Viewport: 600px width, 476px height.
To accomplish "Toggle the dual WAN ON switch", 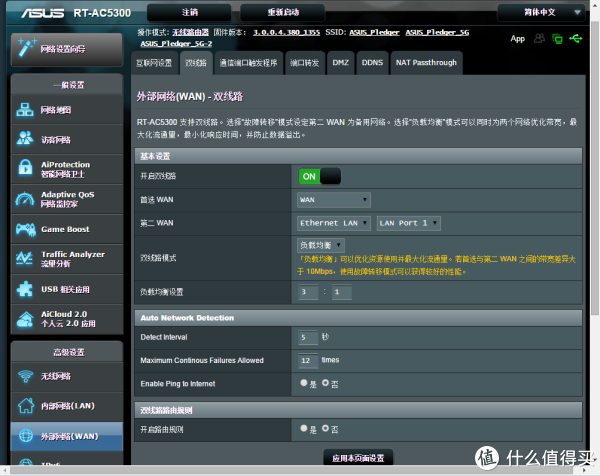I will tap(320, 176).
